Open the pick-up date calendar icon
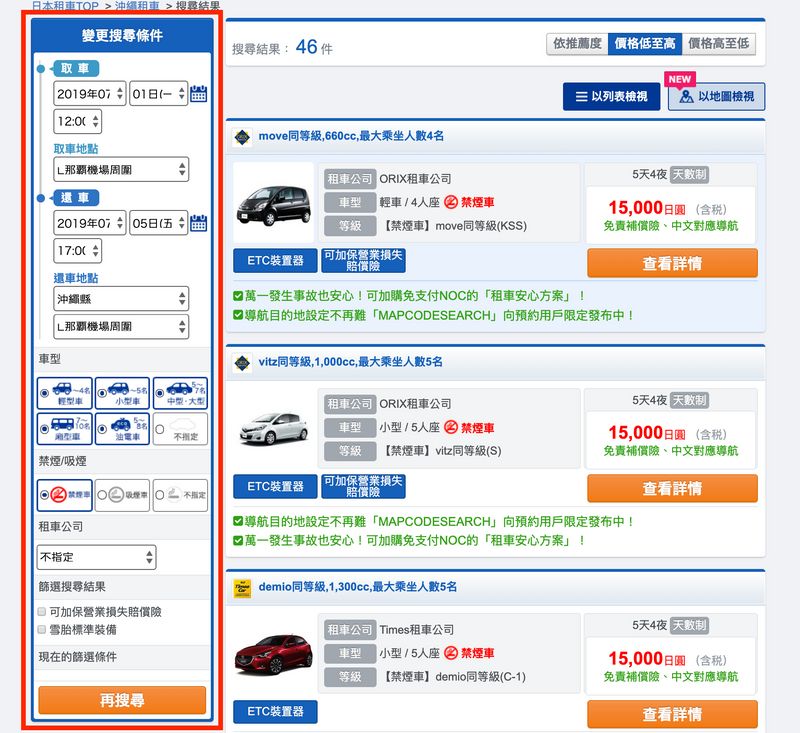 198,94
